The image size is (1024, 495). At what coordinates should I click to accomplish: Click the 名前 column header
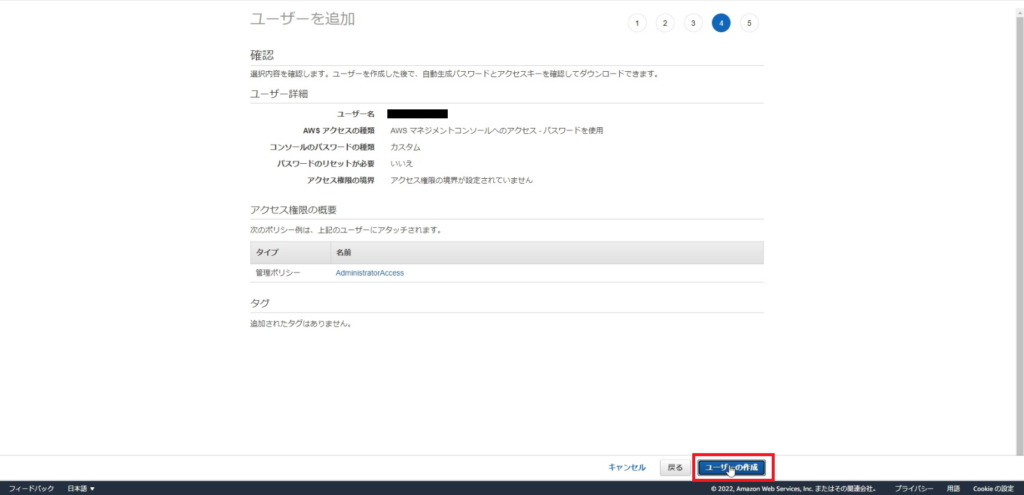pos(344,253)
